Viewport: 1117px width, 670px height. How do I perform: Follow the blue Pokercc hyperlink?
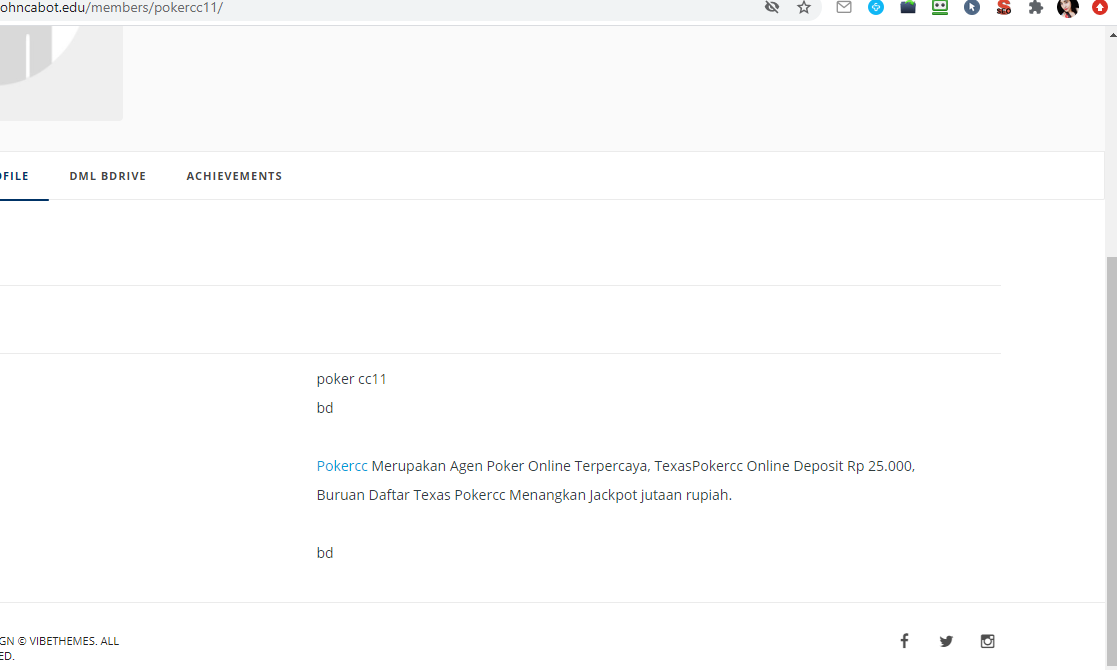342,466
